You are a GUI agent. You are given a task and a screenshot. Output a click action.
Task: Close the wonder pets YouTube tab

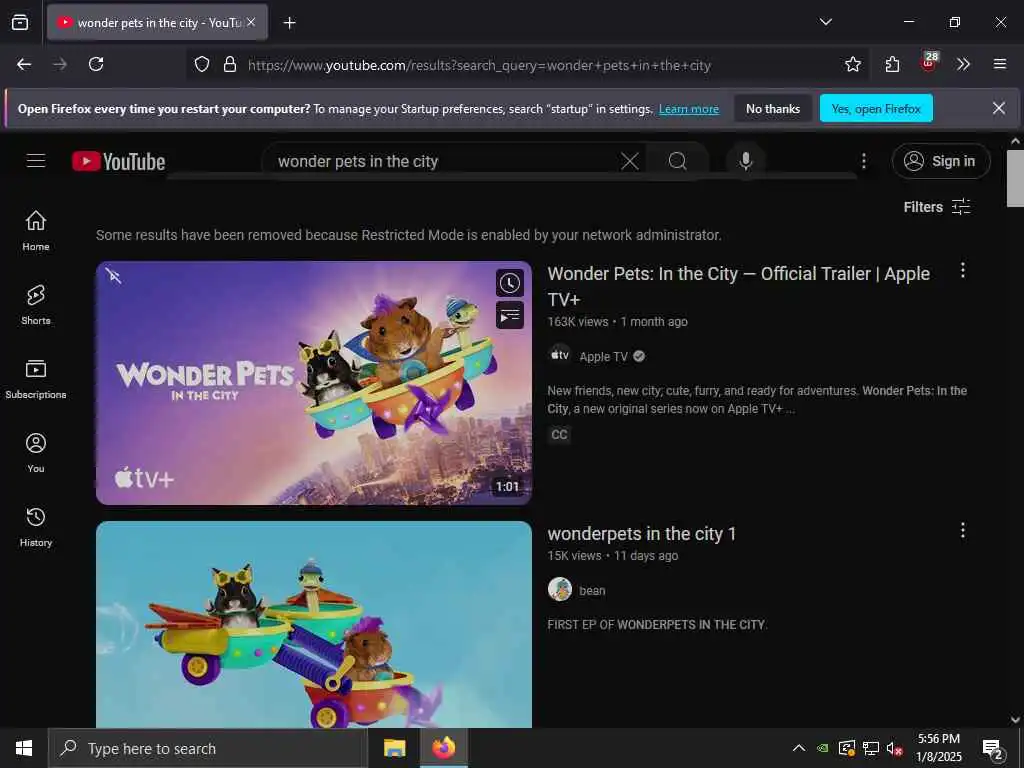(251, 22)
